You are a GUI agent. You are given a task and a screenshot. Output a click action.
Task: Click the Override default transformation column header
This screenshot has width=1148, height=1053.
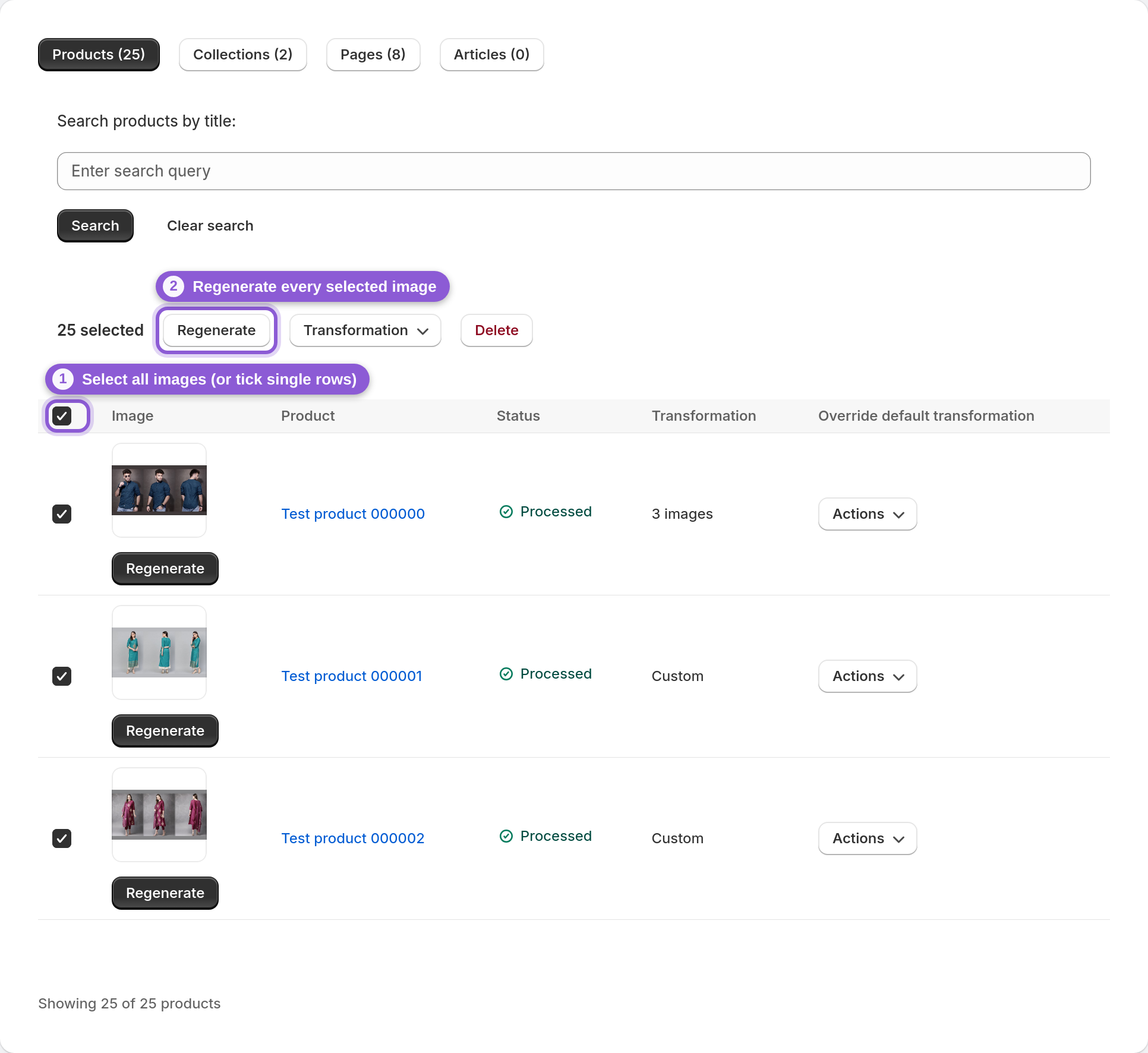926,416
